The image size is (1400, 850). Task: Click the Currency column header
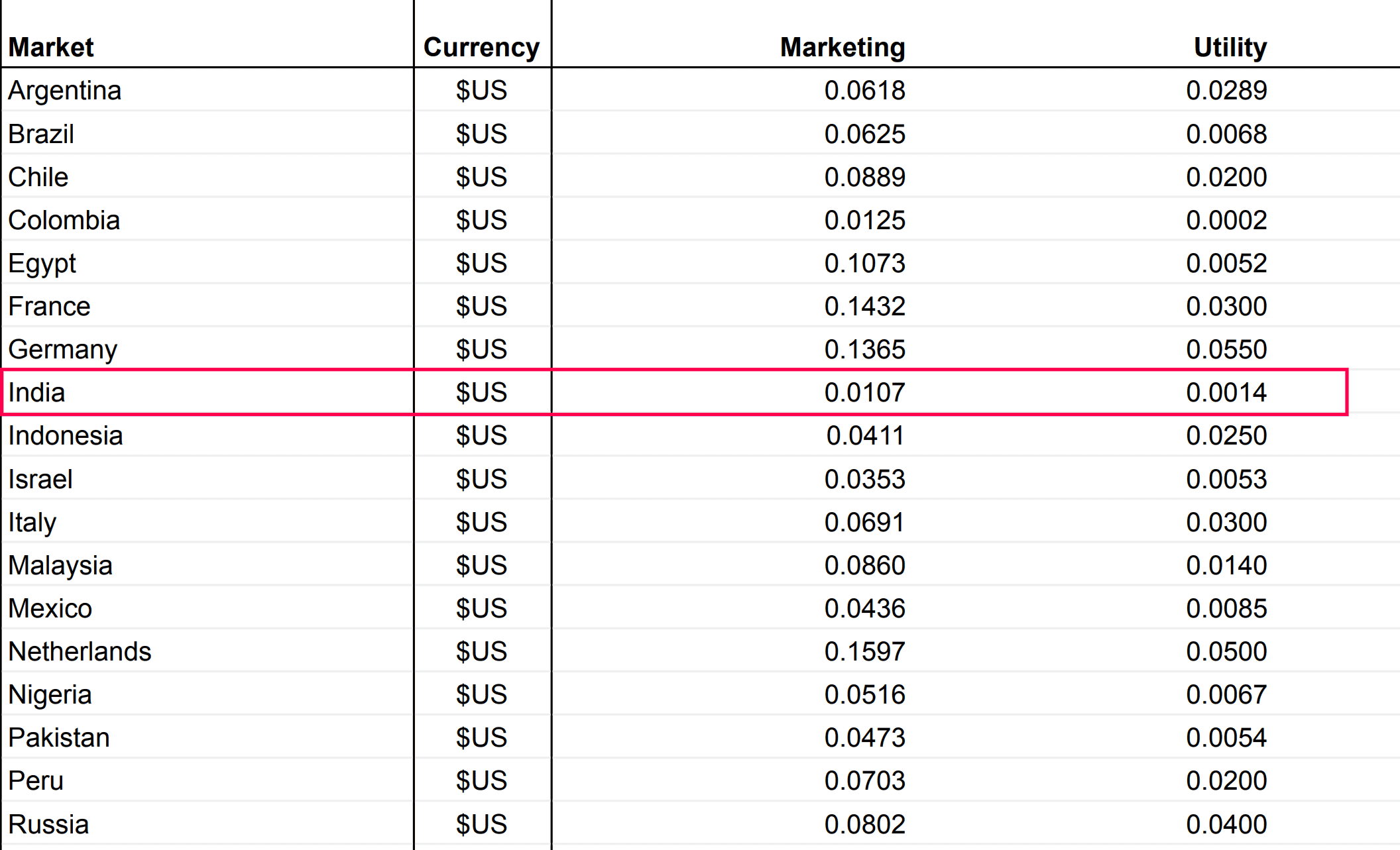click(481, 47)
